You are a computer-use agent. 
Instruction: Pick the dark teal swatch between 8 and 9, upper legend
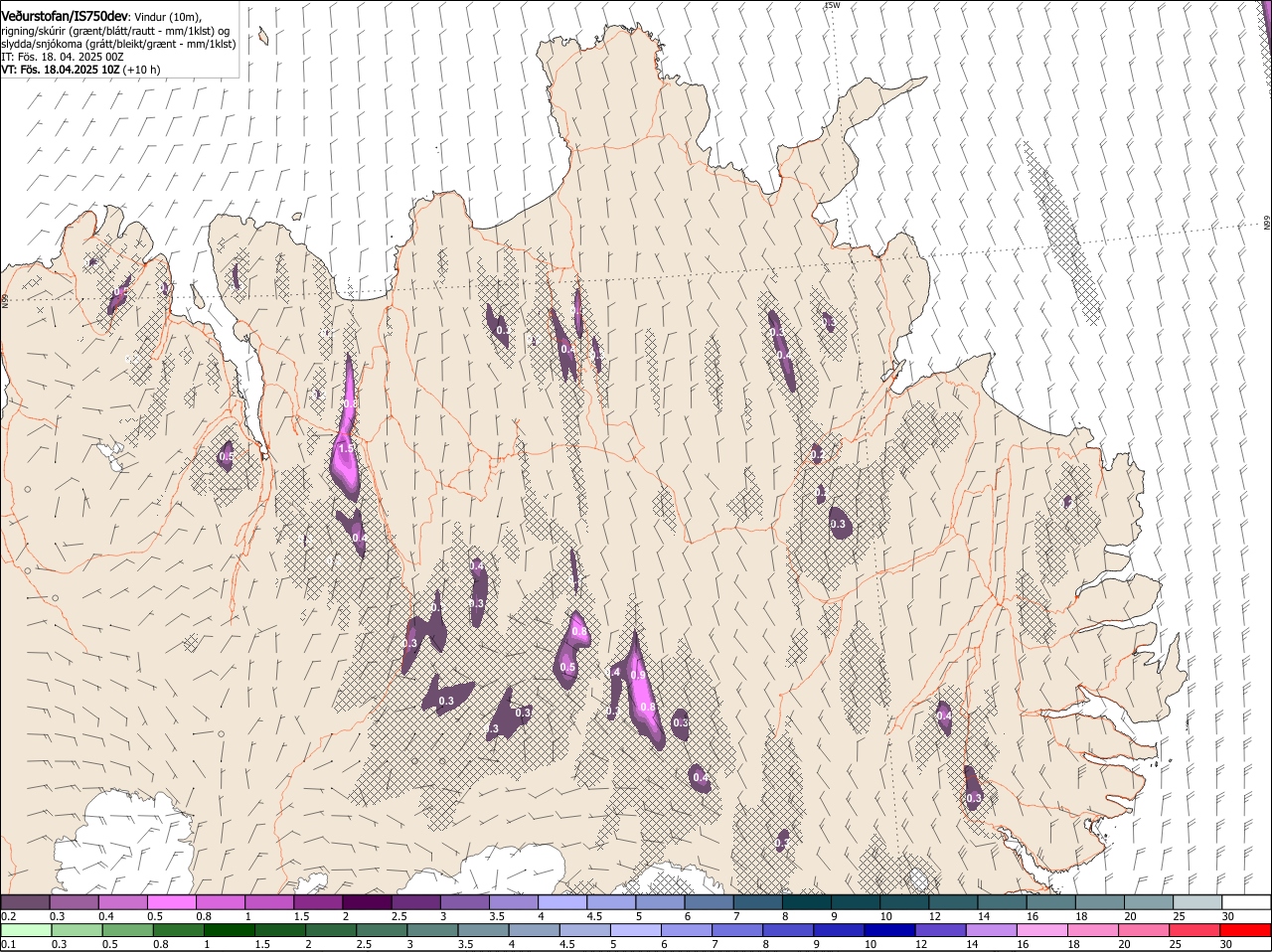pyautogui.click(x=807, y=902)
